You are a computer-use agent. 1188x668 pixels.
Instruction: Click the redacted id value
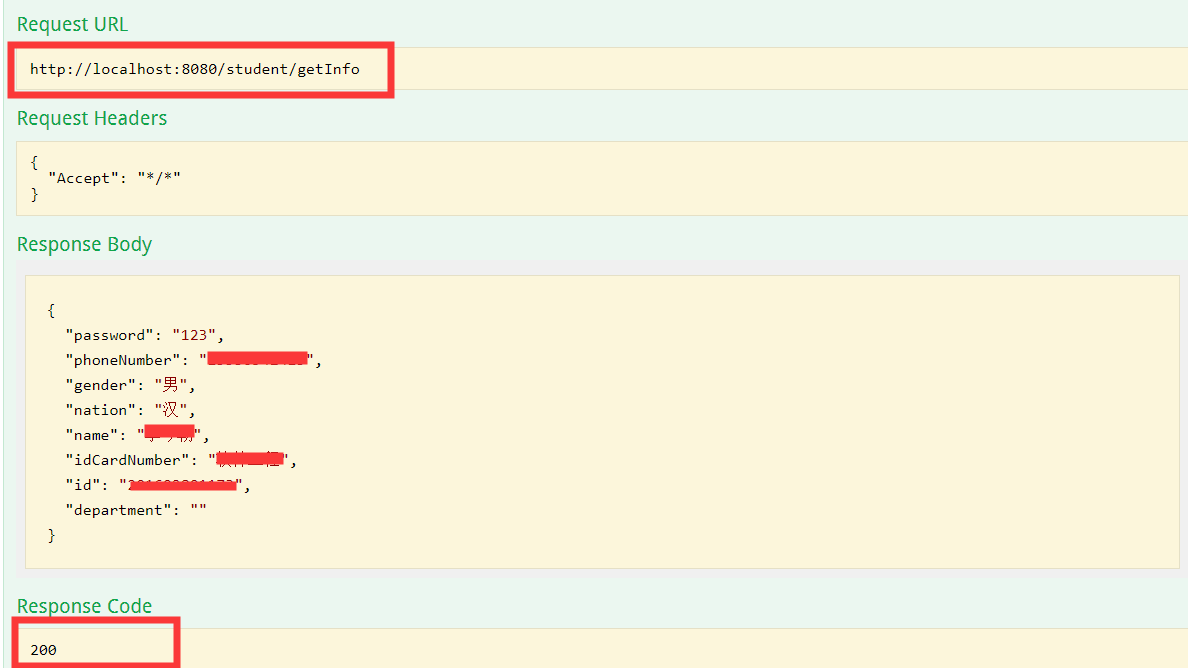(181, 485)
